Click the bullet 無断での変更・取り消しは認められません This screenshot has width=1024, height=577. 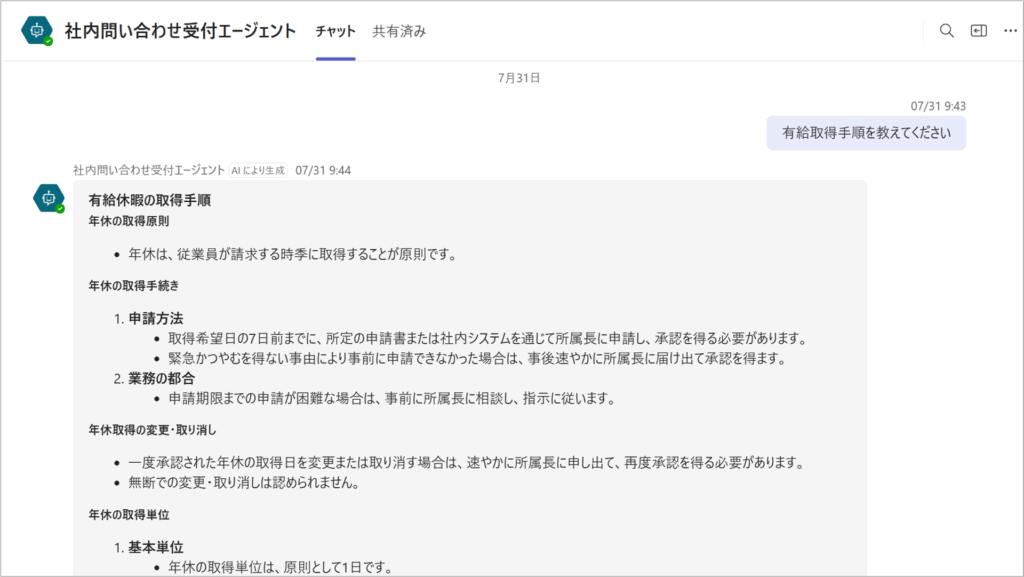(244, 483)
